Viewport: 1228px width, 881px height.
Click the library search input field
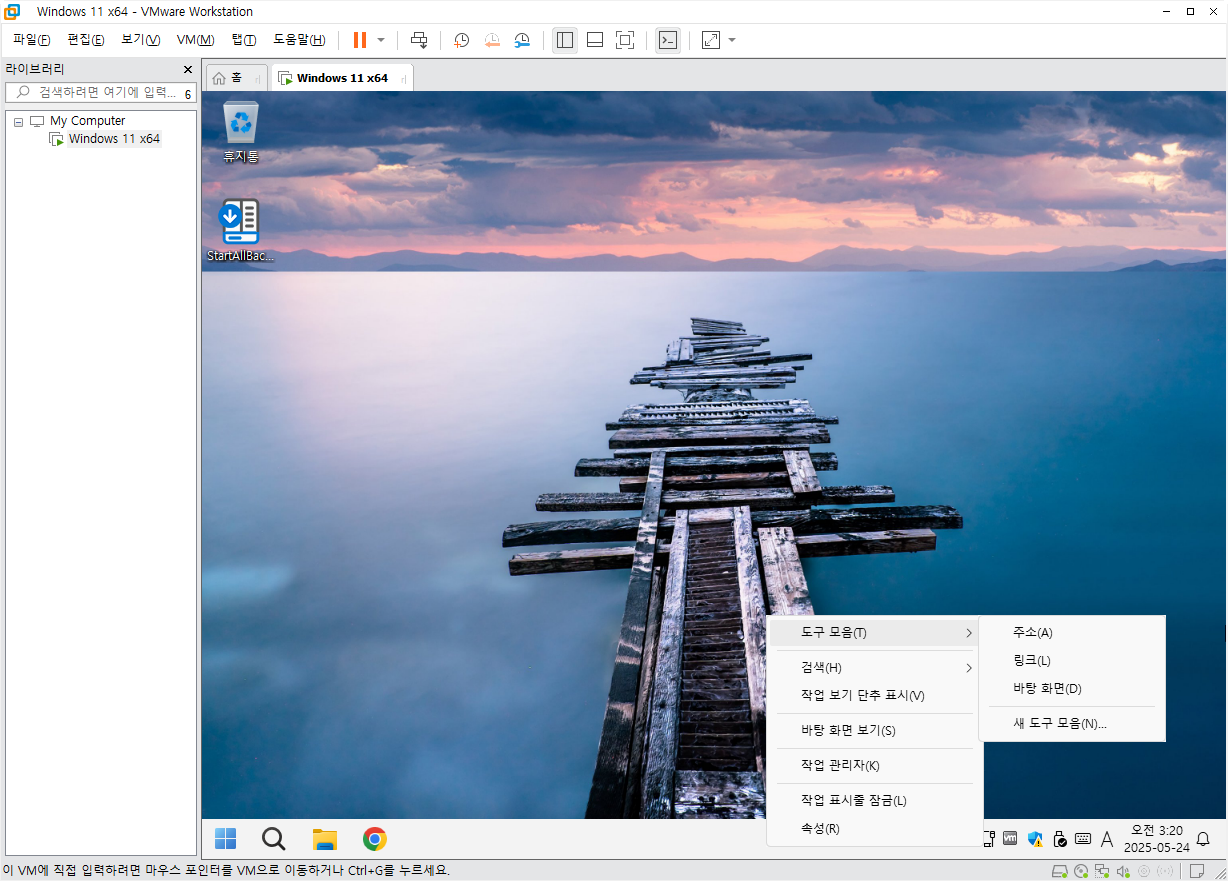100,92
